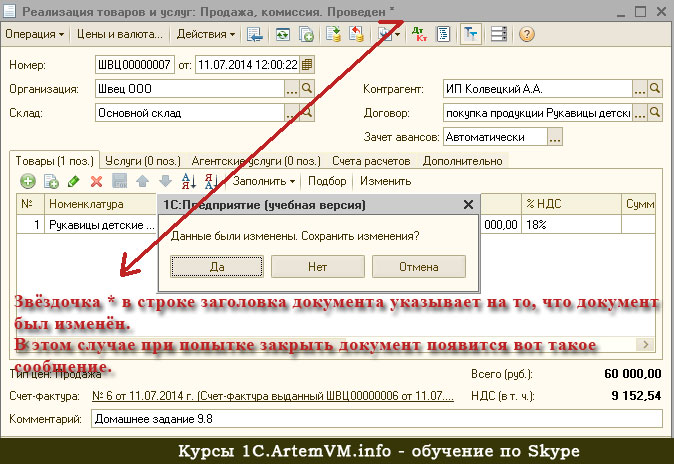Open the help question mark icon
This screenshot has height=464, width=674.
coord(526,34)
